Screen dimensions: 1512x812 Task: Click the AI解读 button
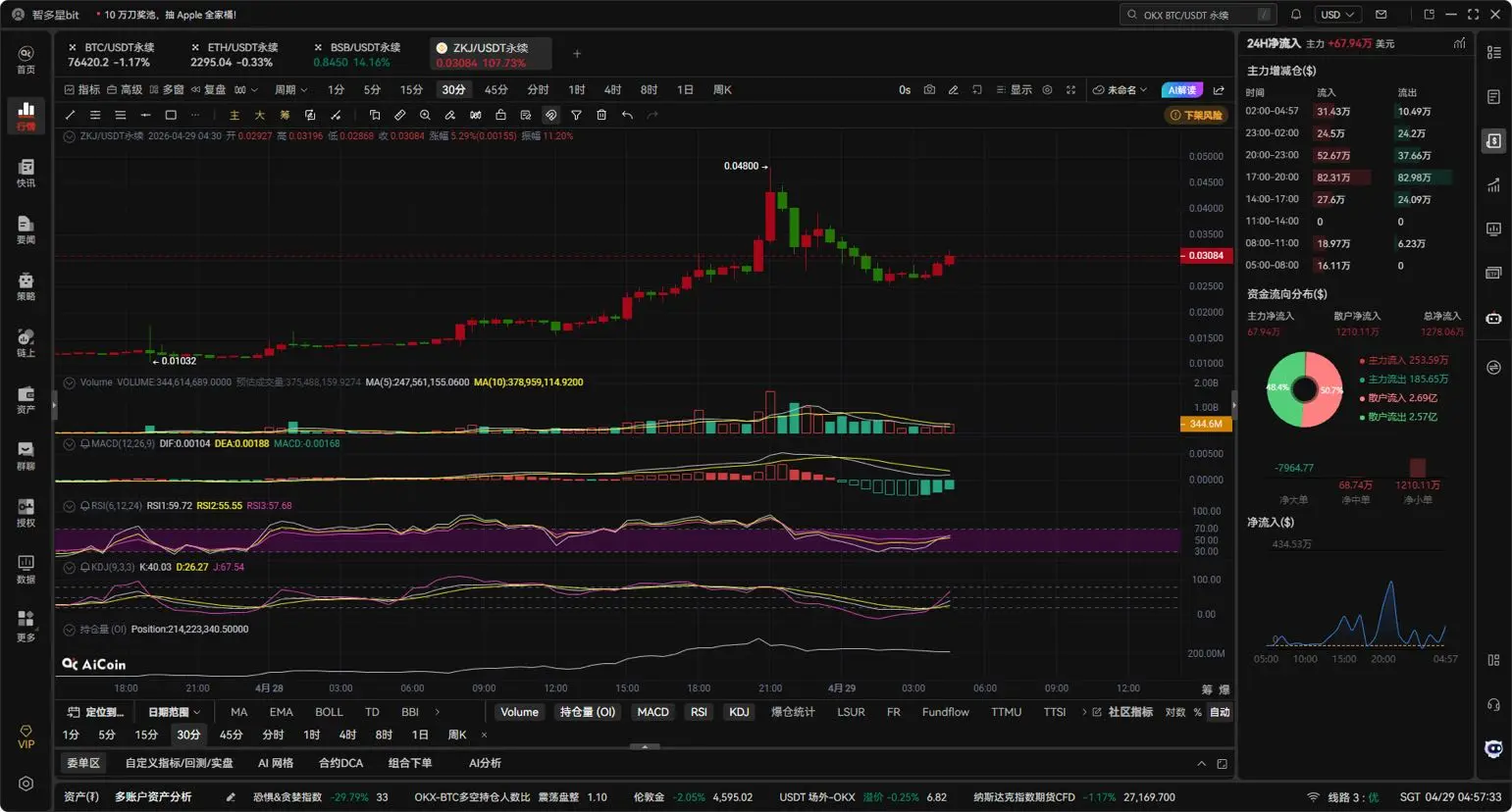(x=1182, y=89)
